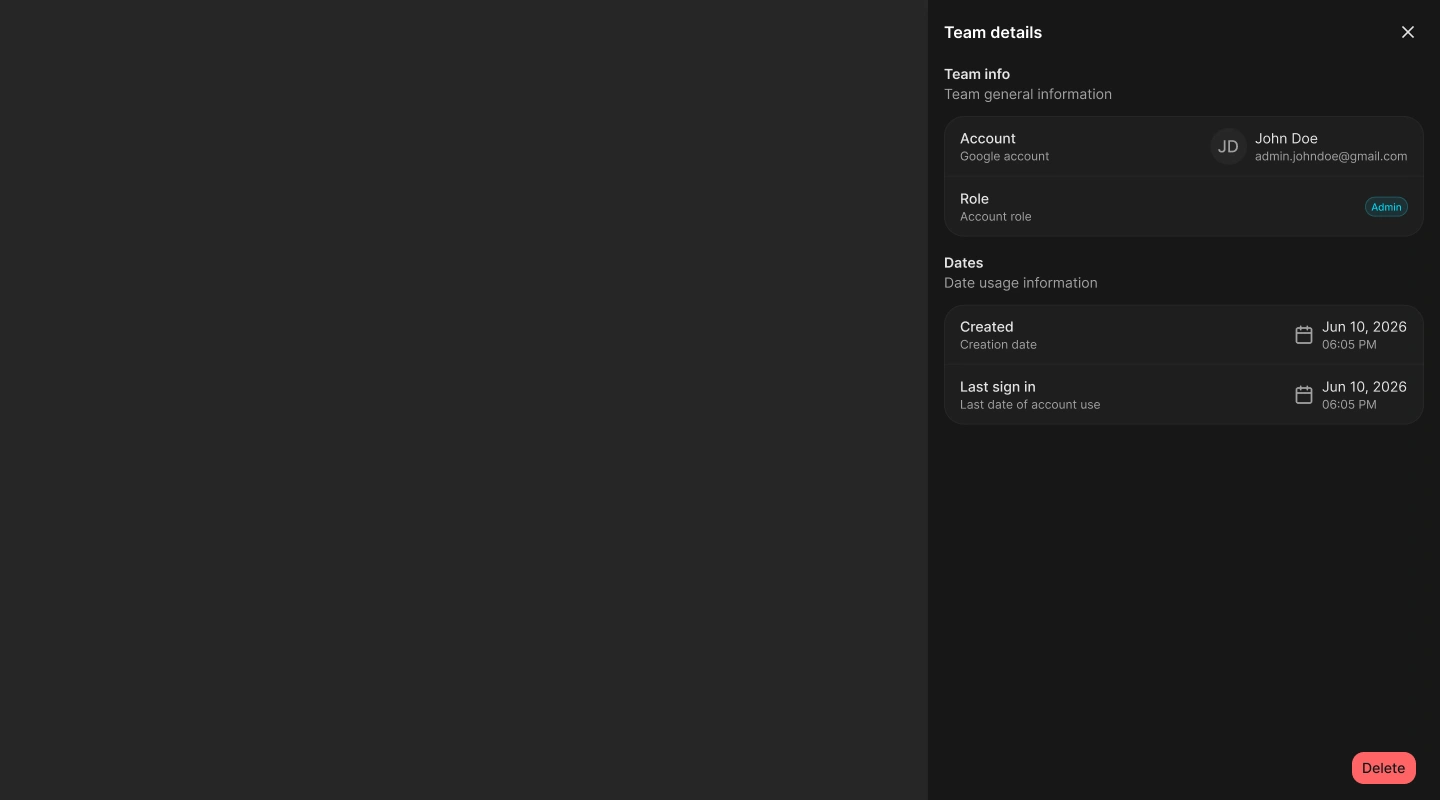
Task: Click the JD avatar circle
Action: [x=1228, y=146]
